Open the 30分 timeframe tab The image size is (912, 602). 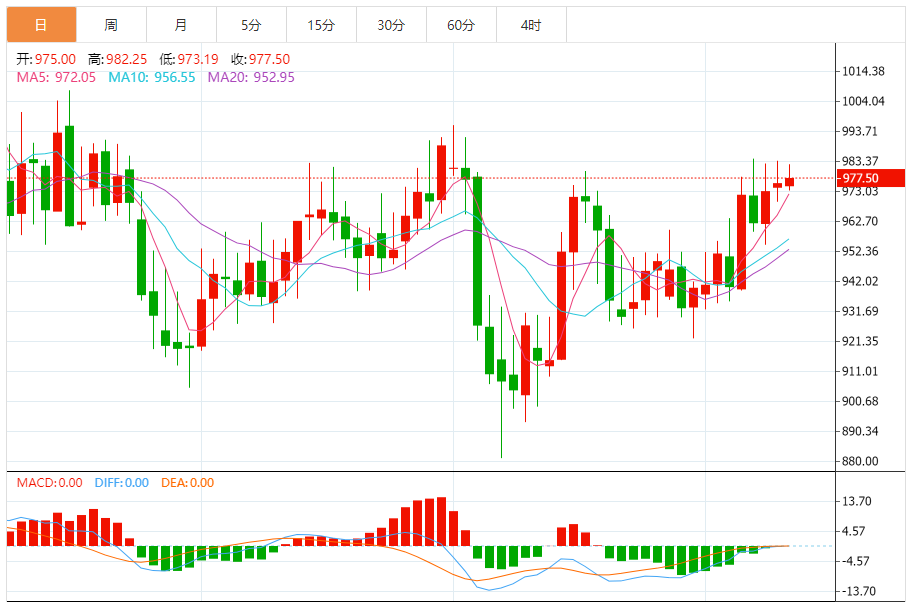pos(391,25)
